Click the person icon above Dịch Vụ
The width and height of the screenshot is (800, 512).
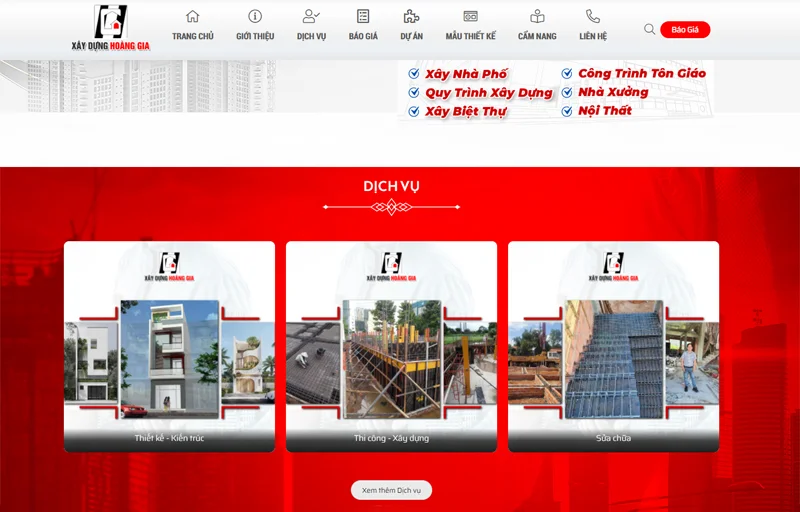311,16
